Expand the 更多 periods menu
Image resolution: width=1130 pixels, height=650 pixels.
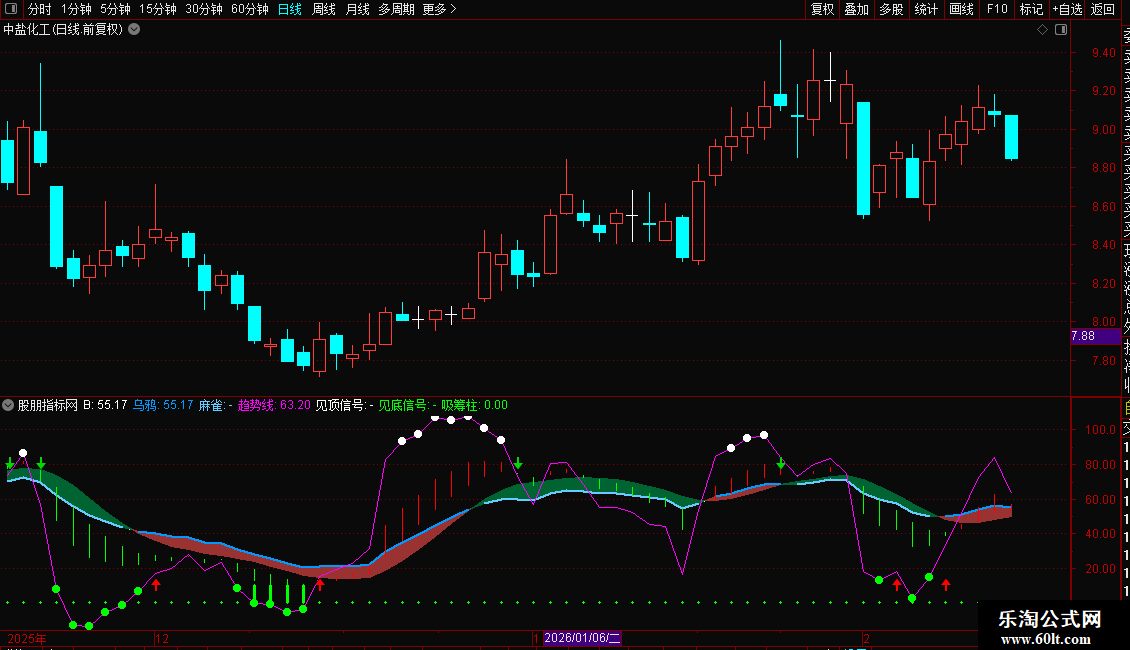pos(440,9)
